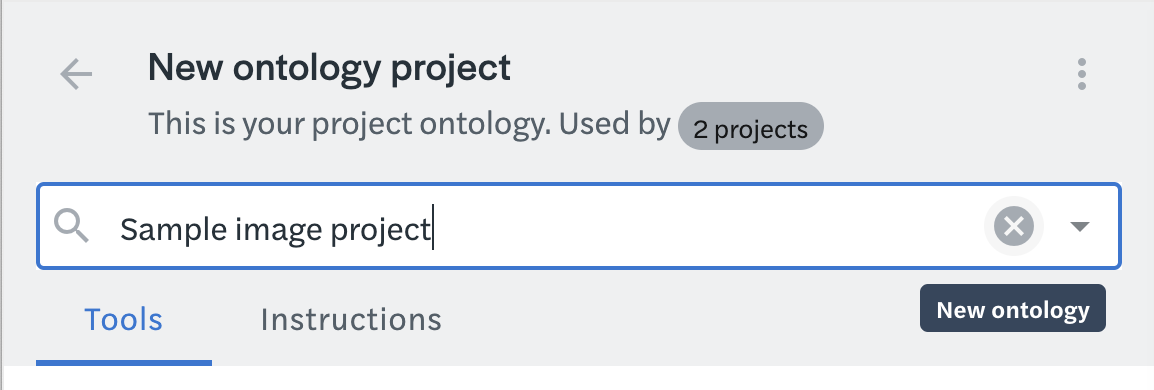1154x390 pixels.
Task: Focus the 'Sample image project' search field
Action: point(578,226)
